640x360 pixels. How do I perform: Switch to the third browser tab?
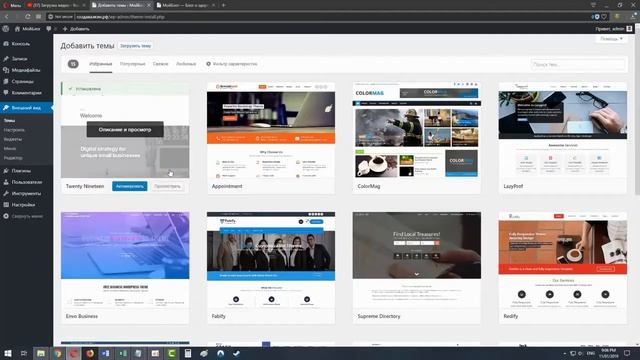tap(186, 5)
